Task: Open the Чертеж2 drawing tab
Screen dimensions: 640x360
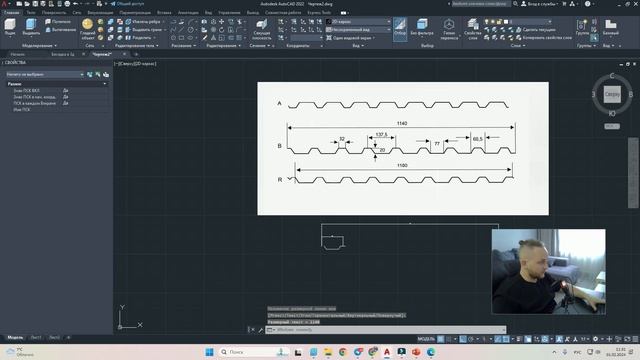Action: [102, 54]
